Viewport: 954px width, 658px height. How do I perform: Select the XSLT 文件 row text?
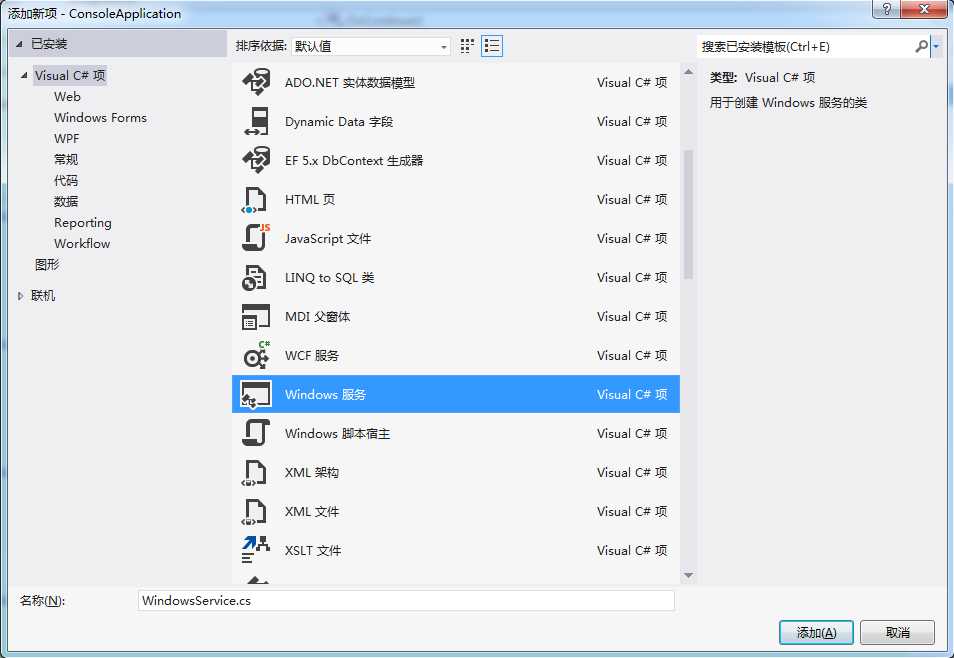click(313, 550)
